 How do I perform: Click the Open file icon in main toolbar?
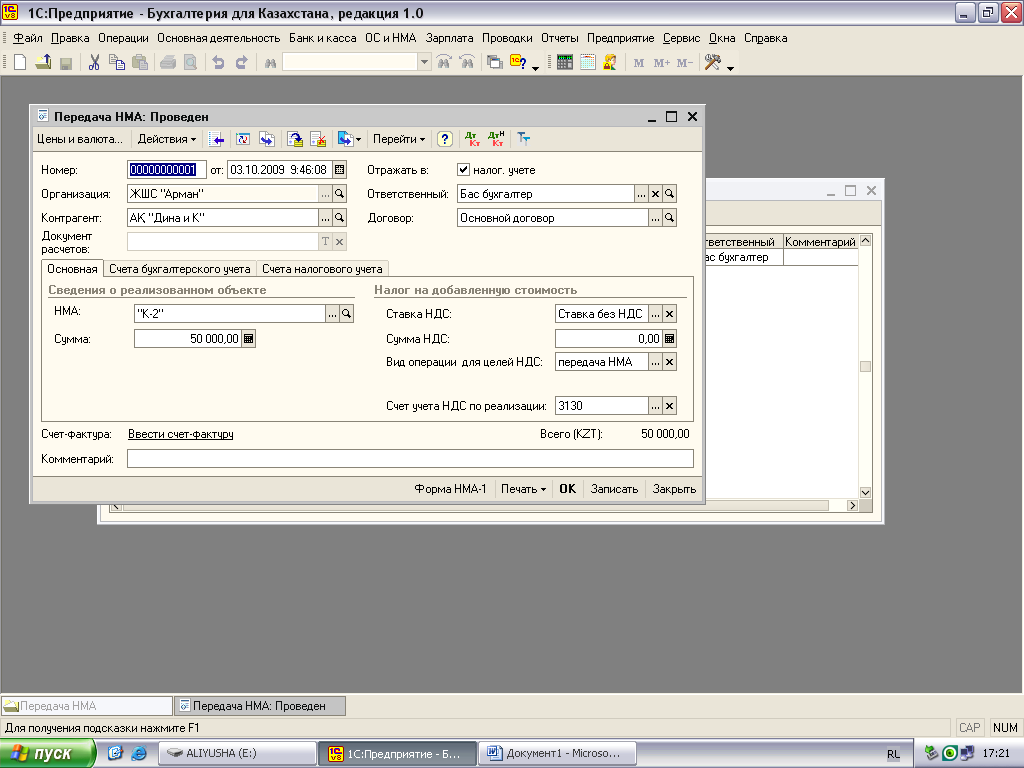(43, 63)
